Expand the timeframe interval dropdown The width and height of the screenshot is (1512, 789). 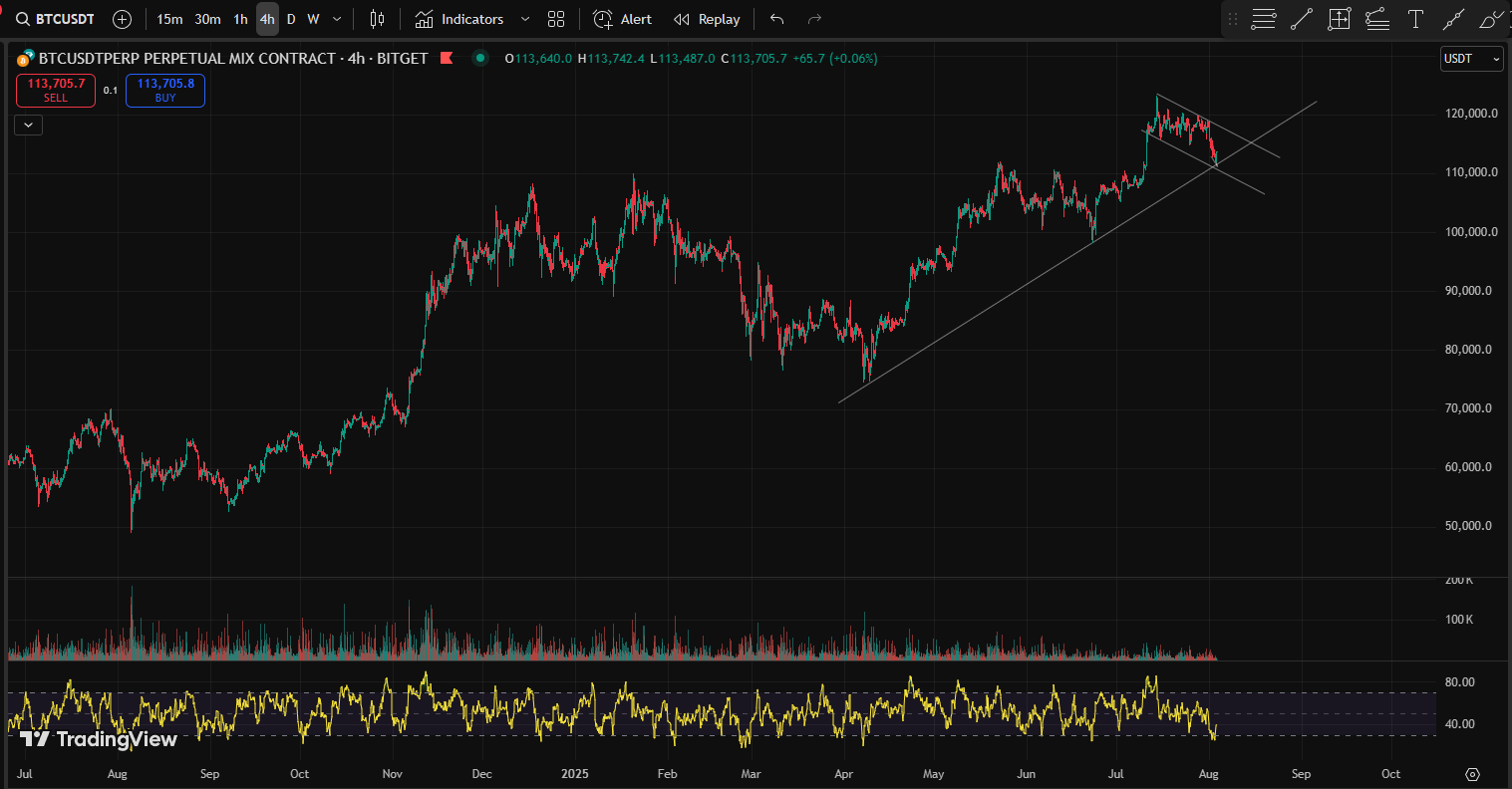point(337,19)
